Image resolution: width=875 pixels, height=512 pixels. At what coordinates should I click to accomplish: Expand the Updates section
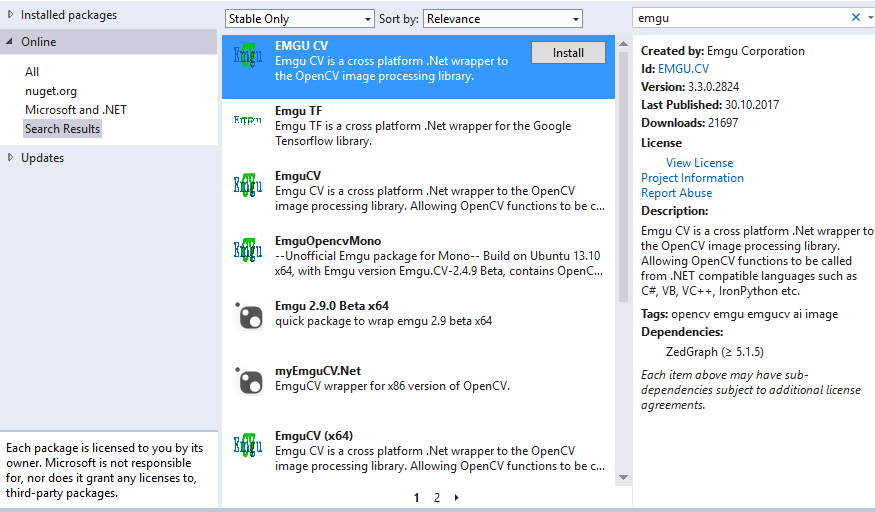tap(11, 158)
